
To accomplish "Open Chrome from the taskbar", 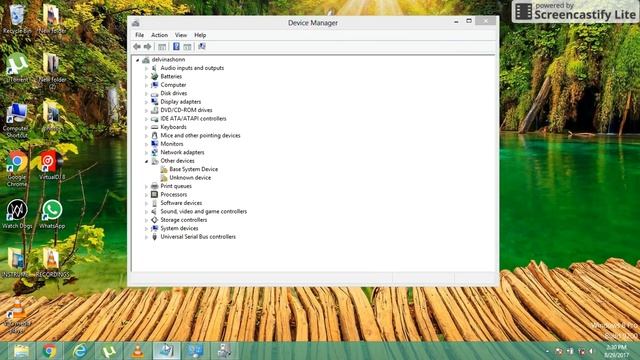I will point(50,351).
